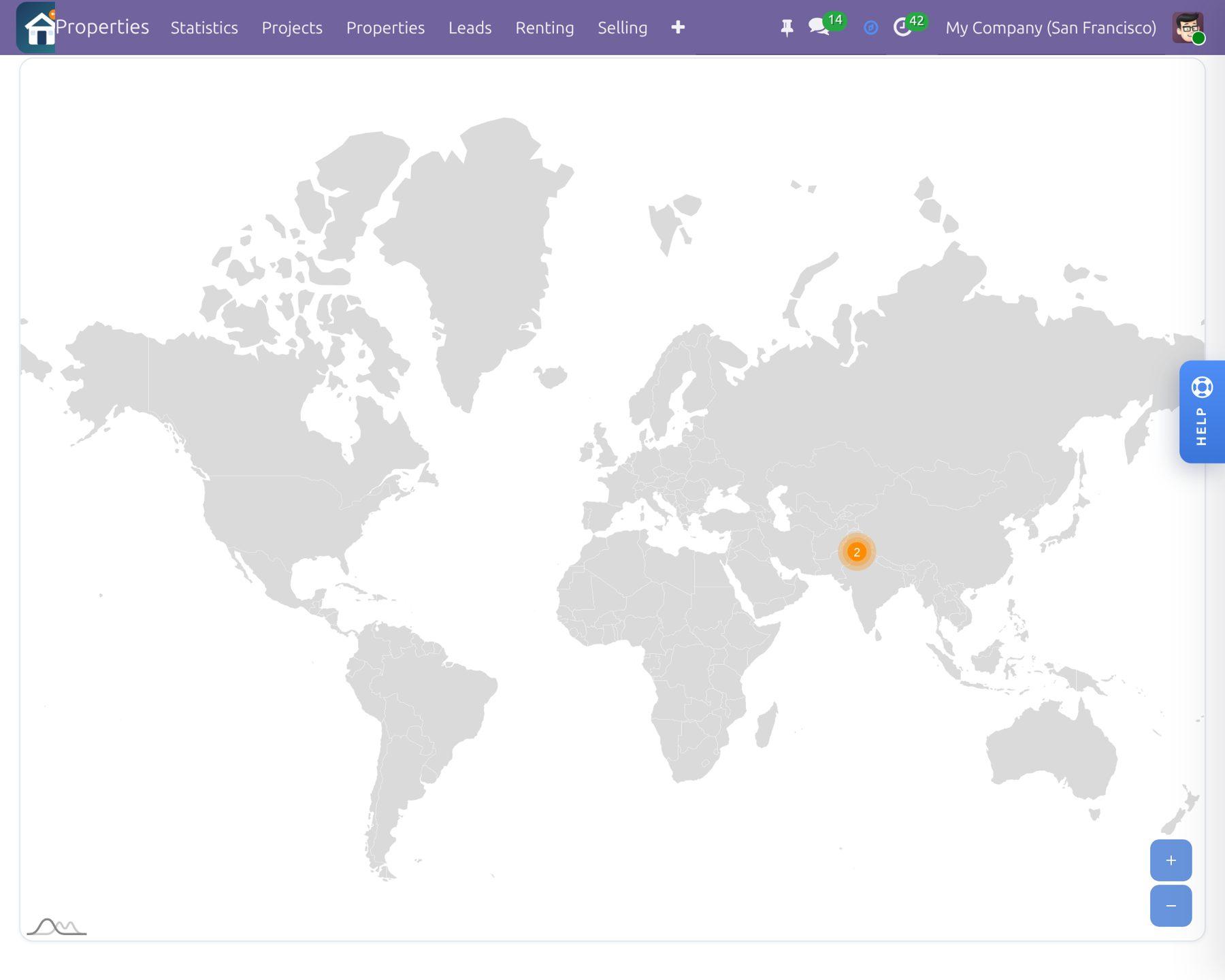The width and height of the screenshot is (1225, 980).
Task: Zoom out the map with minus button
Action: [x=1171, y=906]
